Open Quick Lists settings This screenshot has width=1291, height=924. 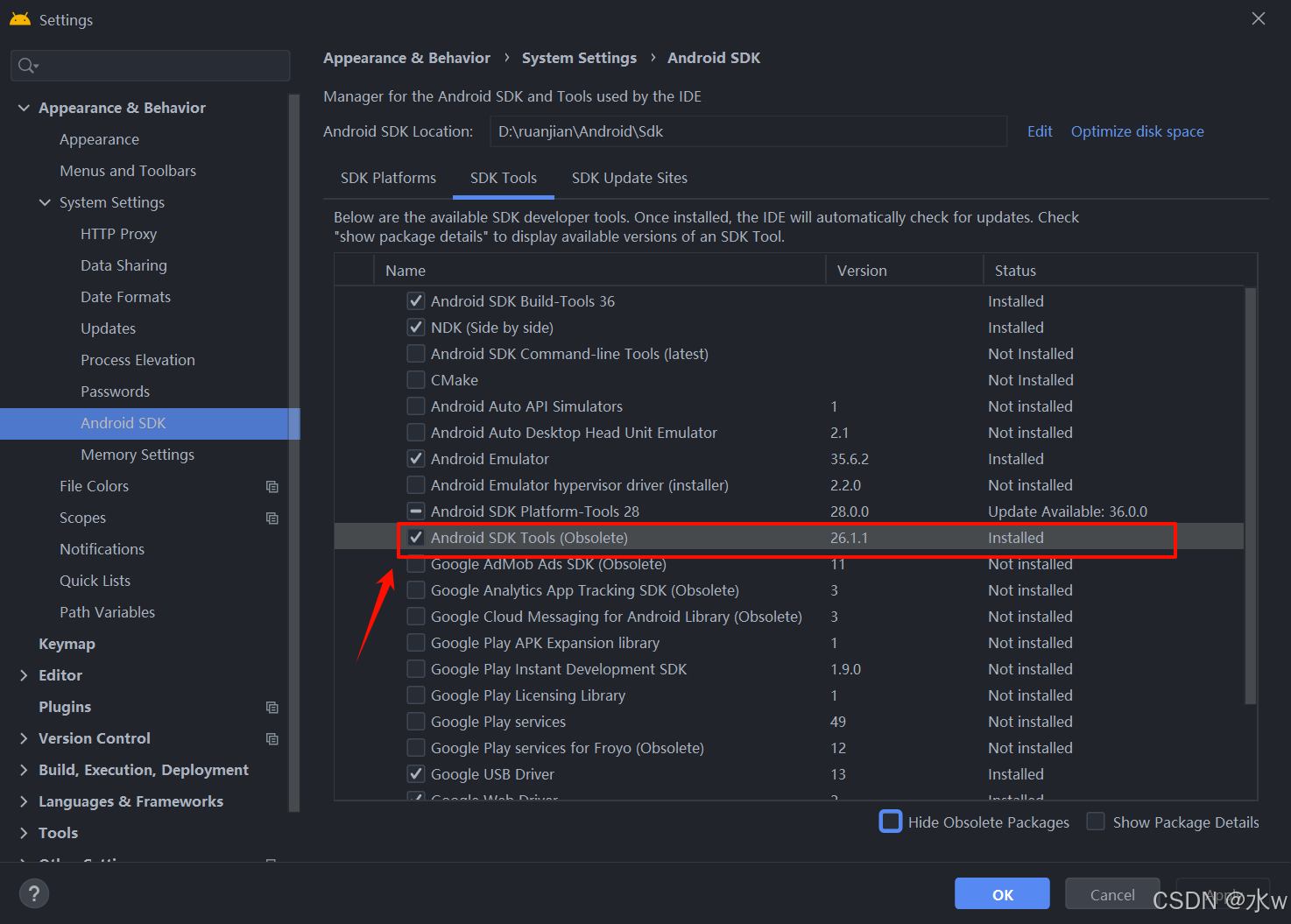tap(95, 581)
